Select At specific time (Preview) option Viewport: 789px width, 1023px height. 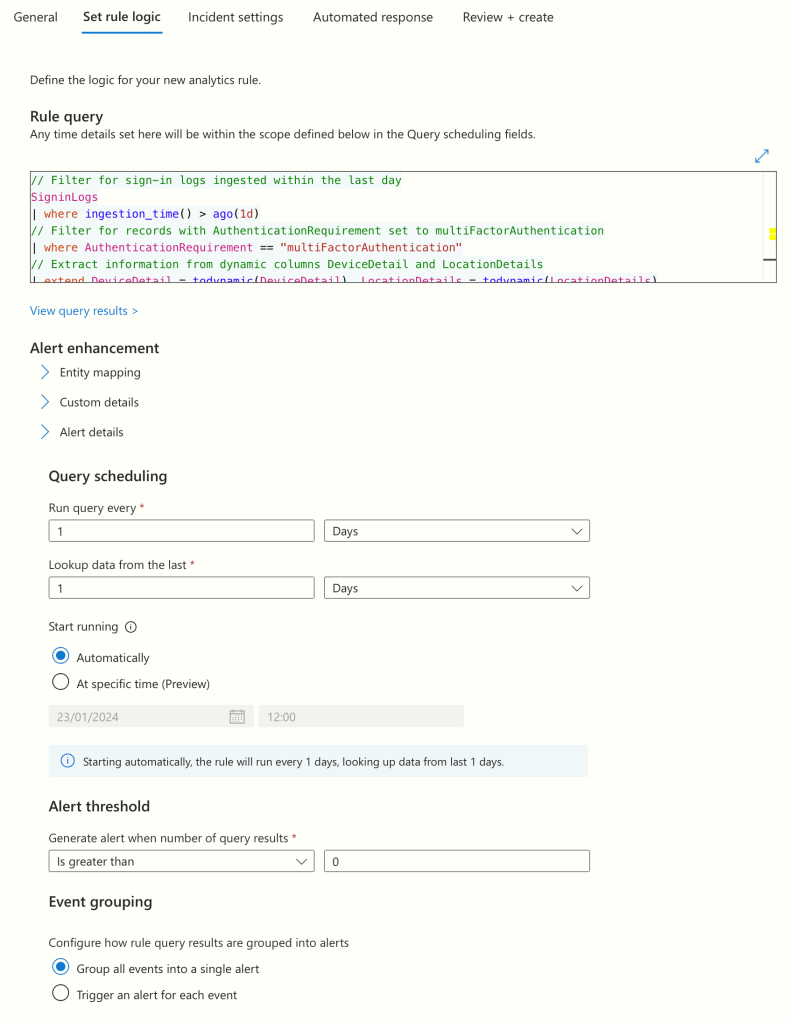click(x=61, y=683)
